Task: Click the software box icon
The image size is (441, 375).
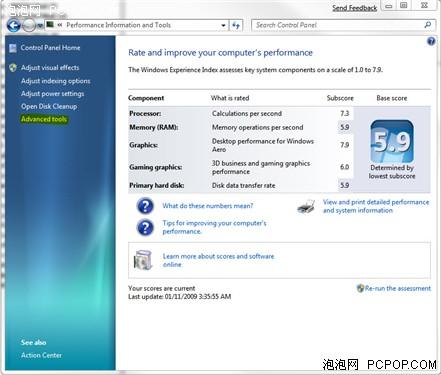Action: pos(143,260)
